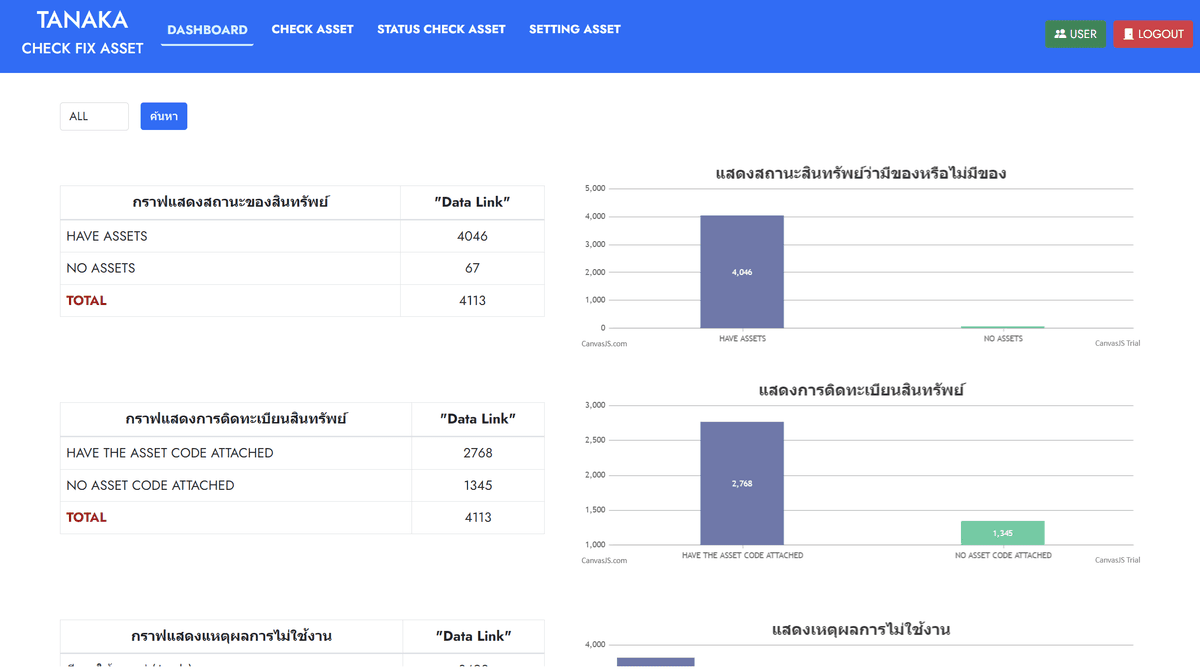
Task: Click the 1345 value in the table
Action: 478,485
